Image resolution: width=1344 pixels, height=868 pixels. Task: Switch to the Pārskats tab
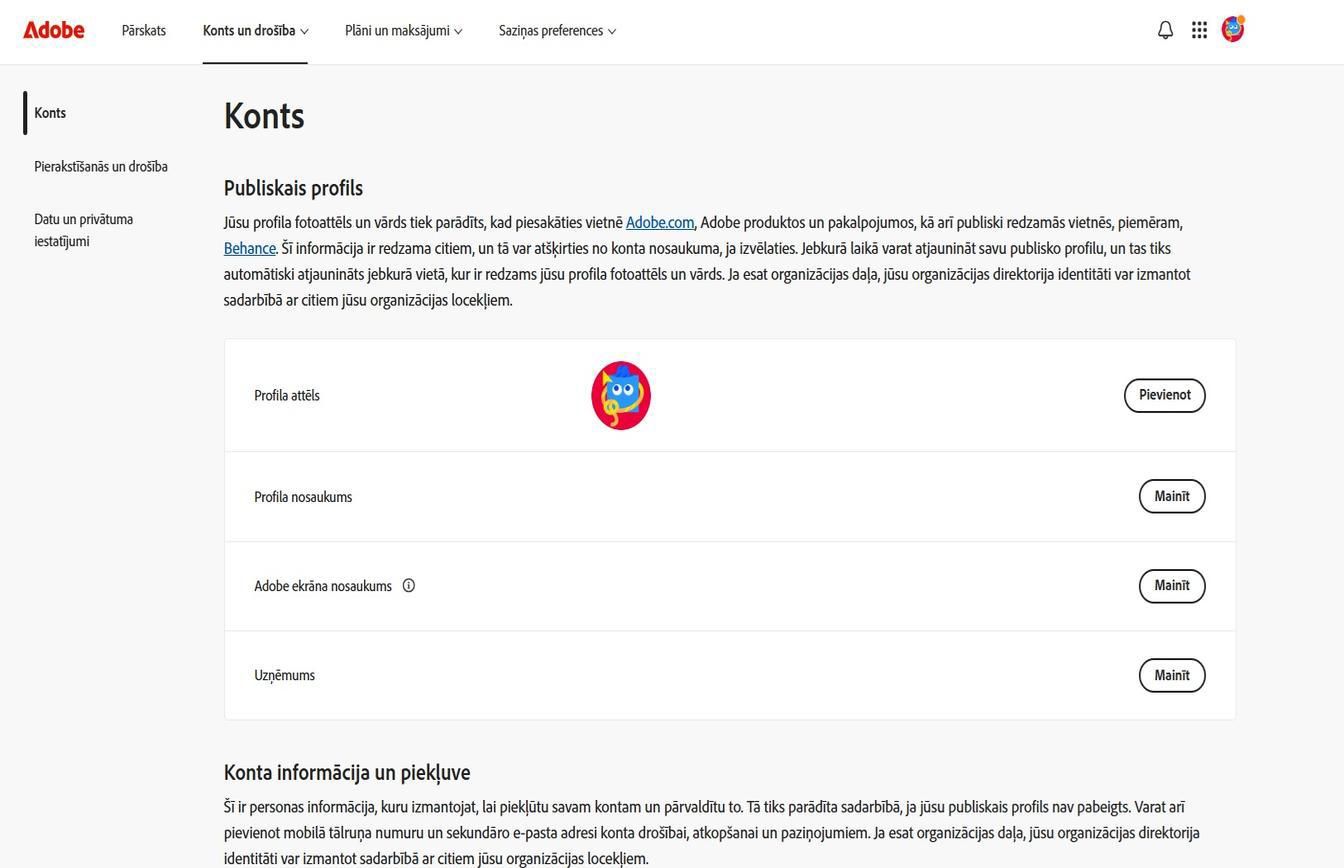(143, 30)
